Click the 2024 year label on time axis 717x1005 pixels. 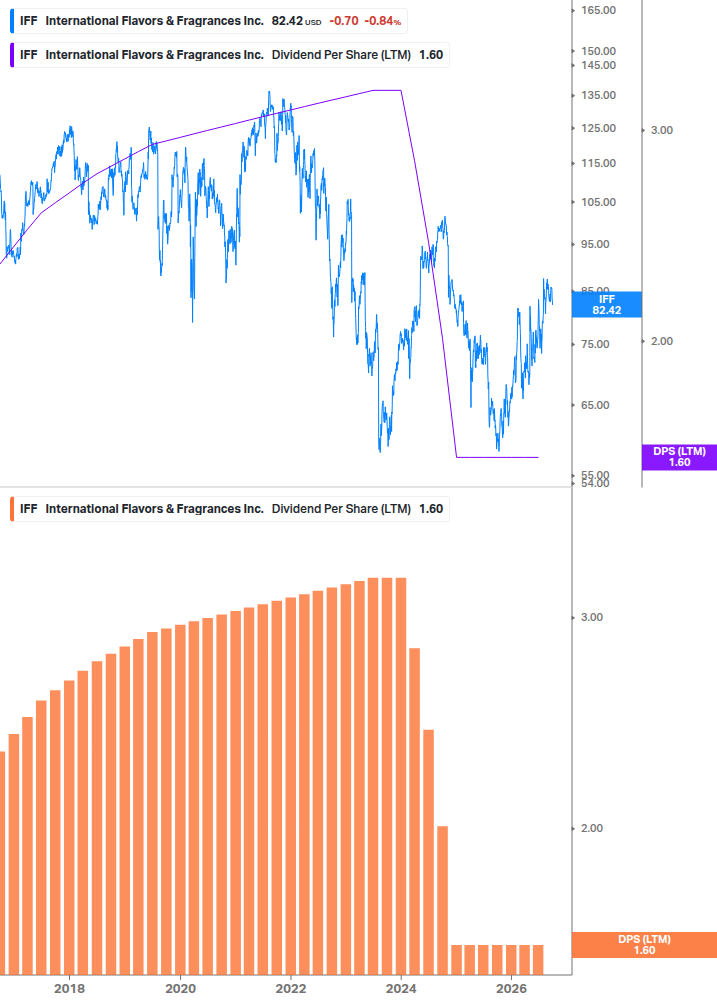(401, 988)
